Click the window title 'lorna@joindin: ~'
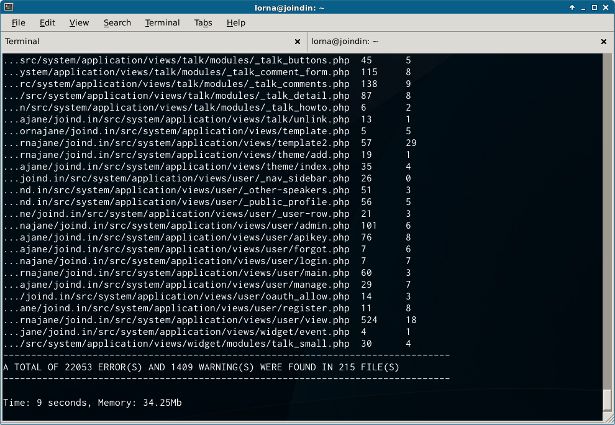 coord(289,7)
